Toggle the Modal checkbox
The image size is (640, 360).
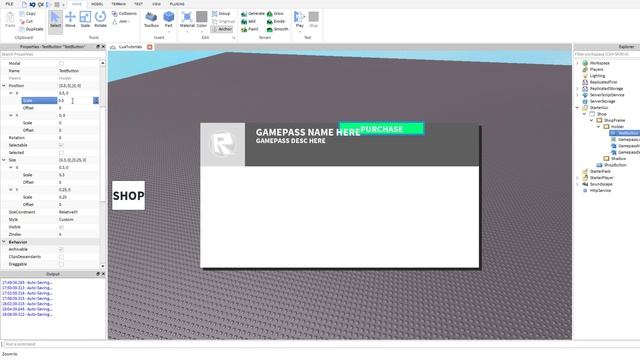coord(61,63)
